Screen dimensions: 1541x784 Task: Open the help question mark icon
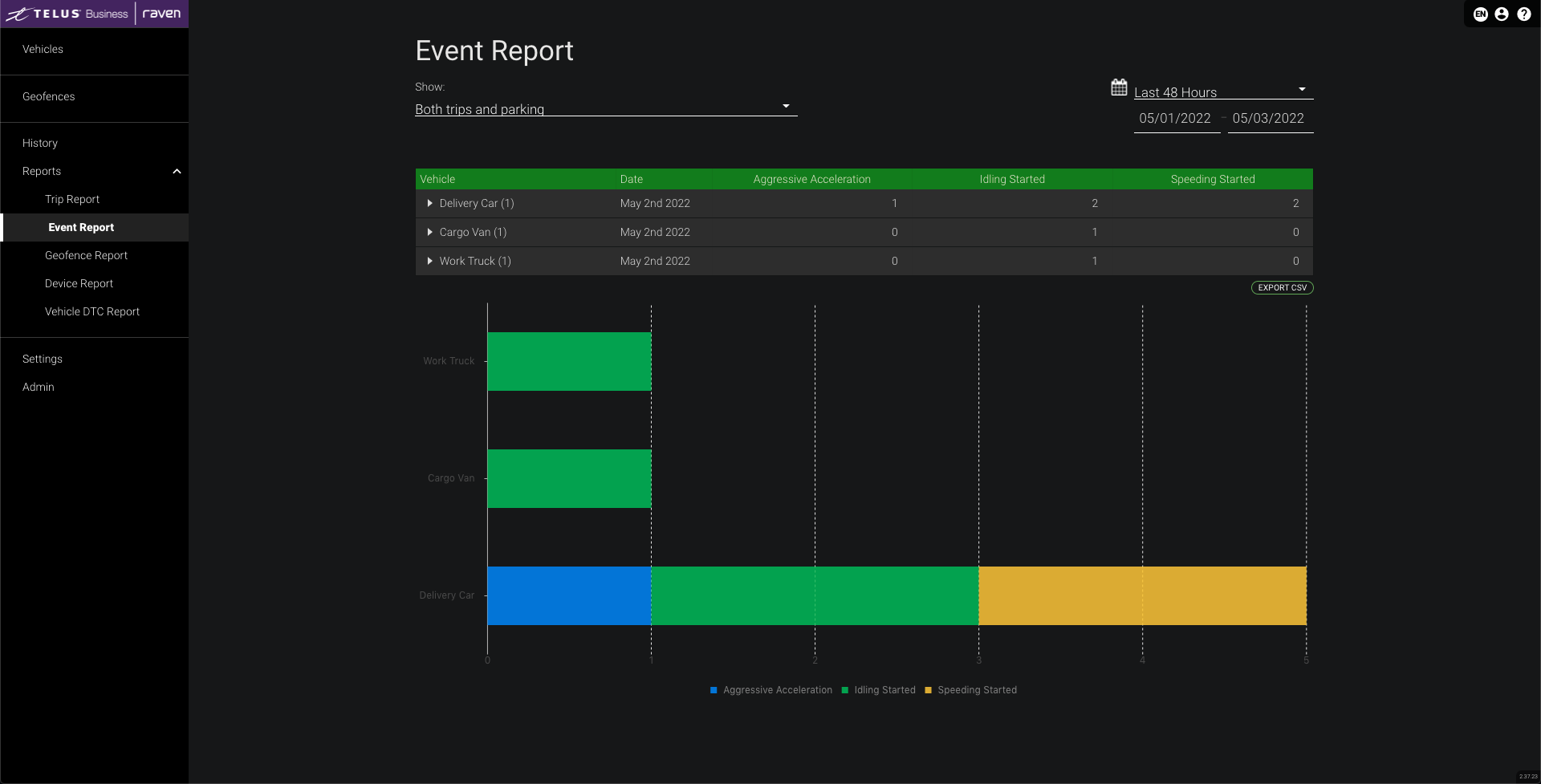coord(1524,14)
